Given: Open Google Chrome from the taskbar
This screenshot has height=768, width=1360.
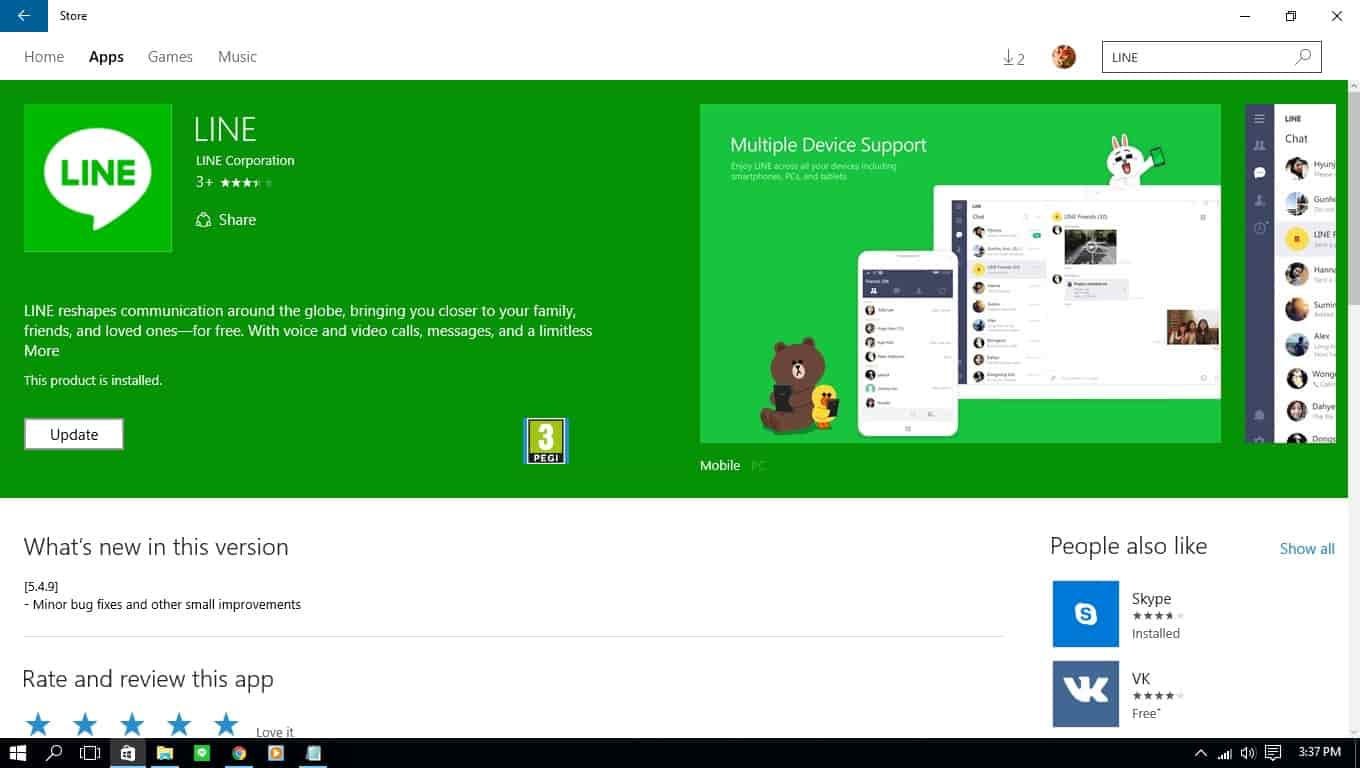Looking at the screenshot, I should 239,753.
